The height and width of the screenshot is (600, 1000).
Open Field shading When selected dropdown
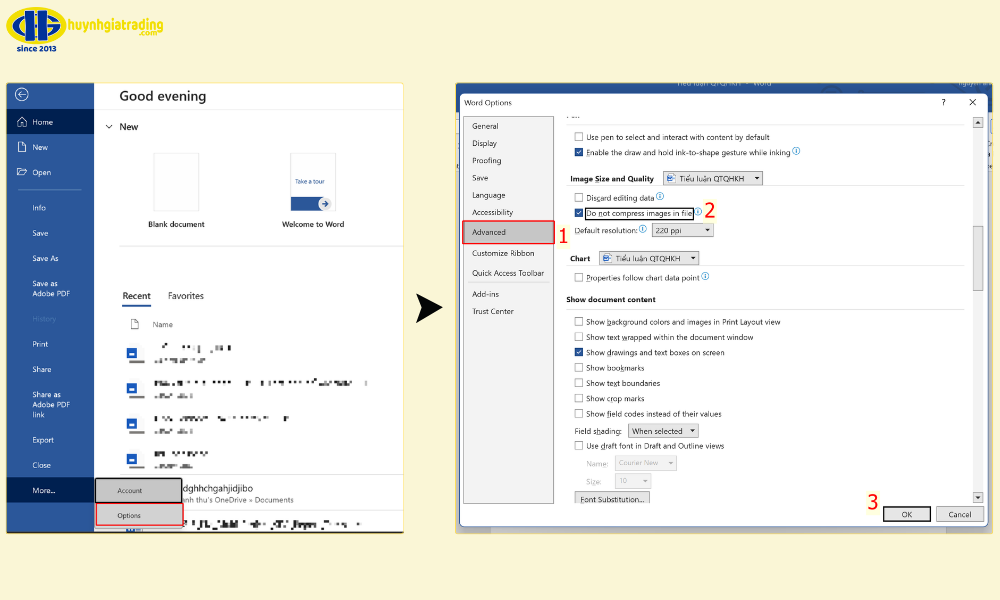point(663,431)
